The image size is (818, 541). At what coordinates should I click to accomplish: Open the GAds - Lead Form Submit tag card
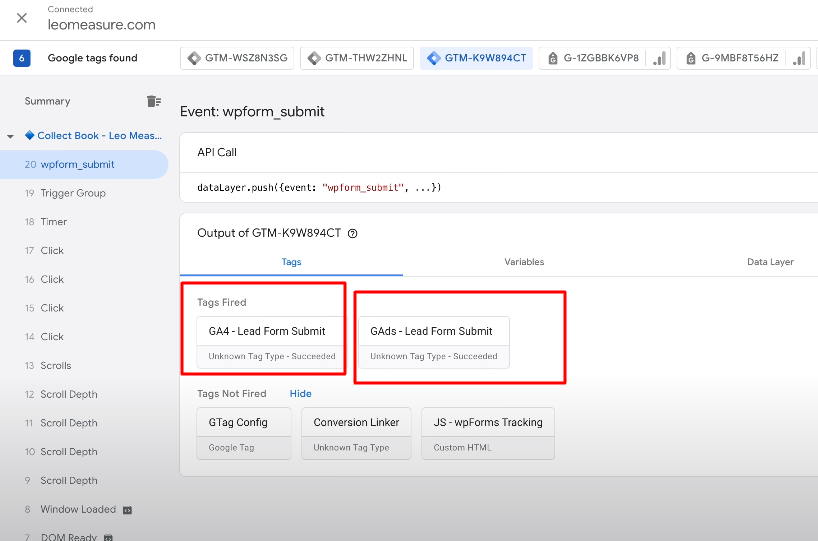point(434,342)
